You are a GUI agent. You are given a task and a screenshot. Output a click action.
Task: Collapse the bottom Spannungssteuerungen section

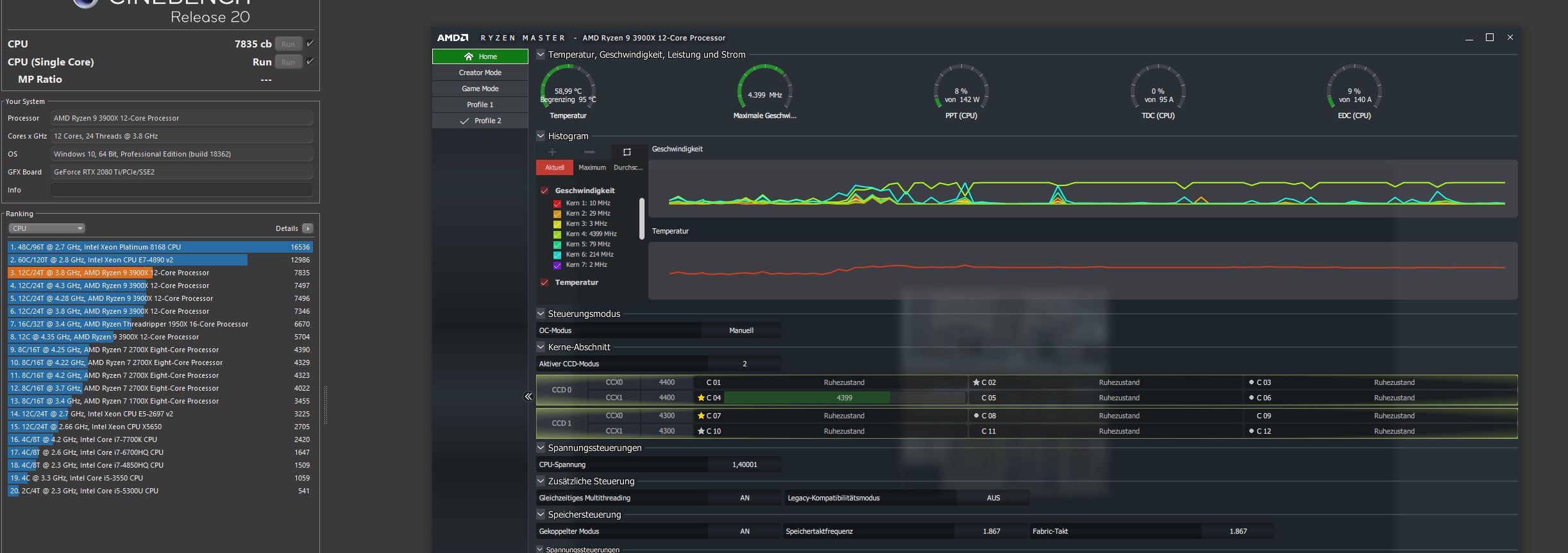coord(540,549)
